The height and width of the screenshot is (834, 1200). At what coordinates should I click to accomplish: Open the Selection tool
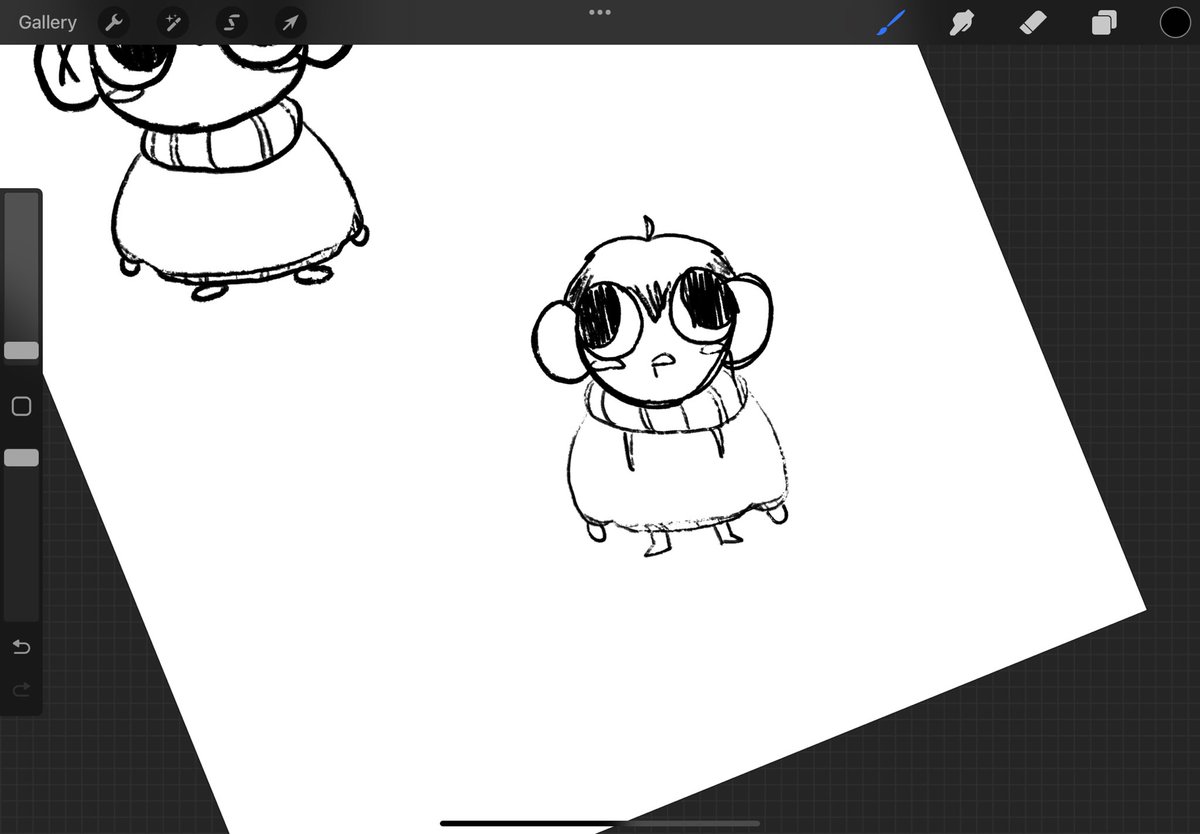231,22
